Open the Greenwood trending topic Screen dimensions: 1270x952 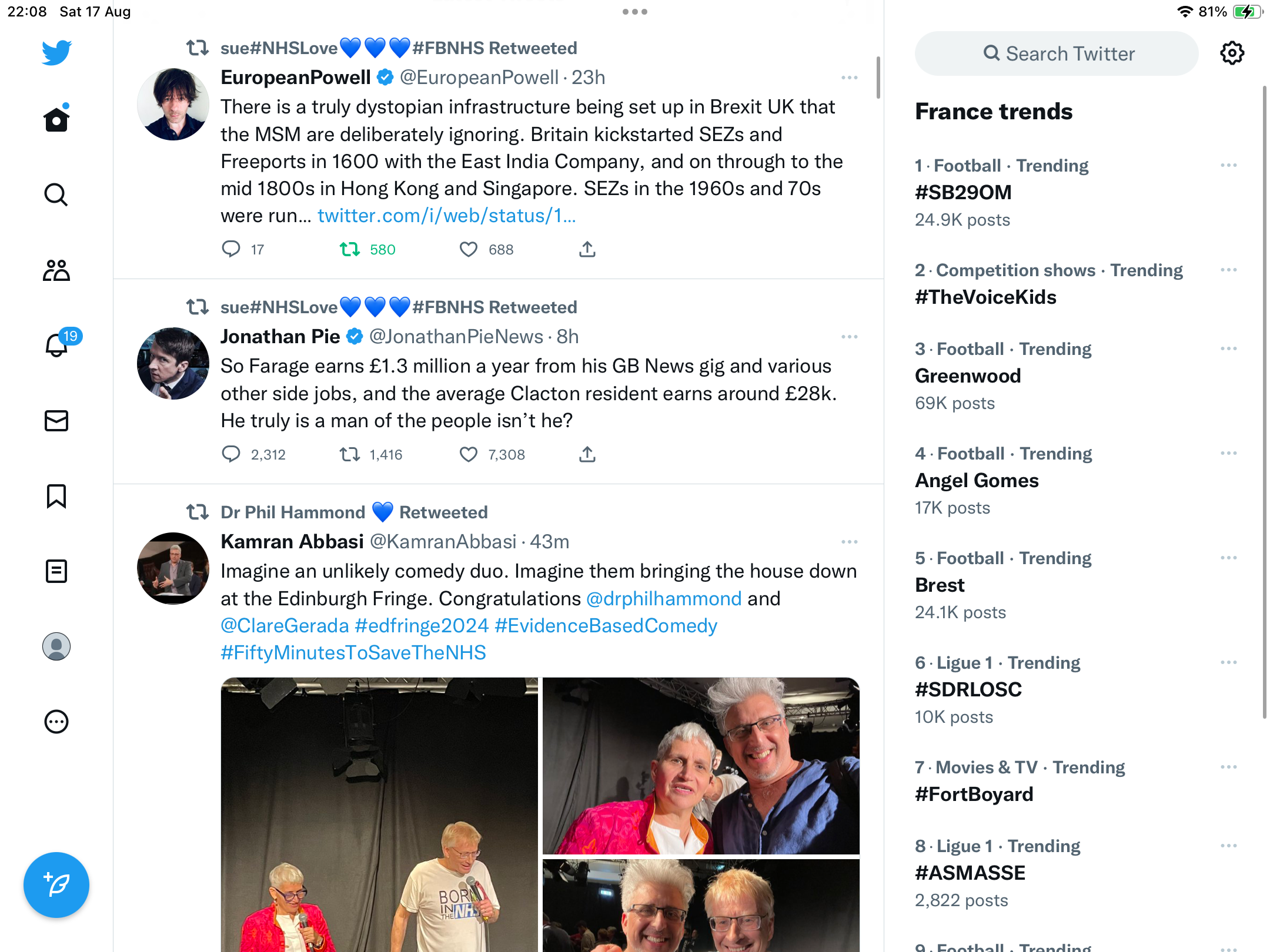pos(968,376)
